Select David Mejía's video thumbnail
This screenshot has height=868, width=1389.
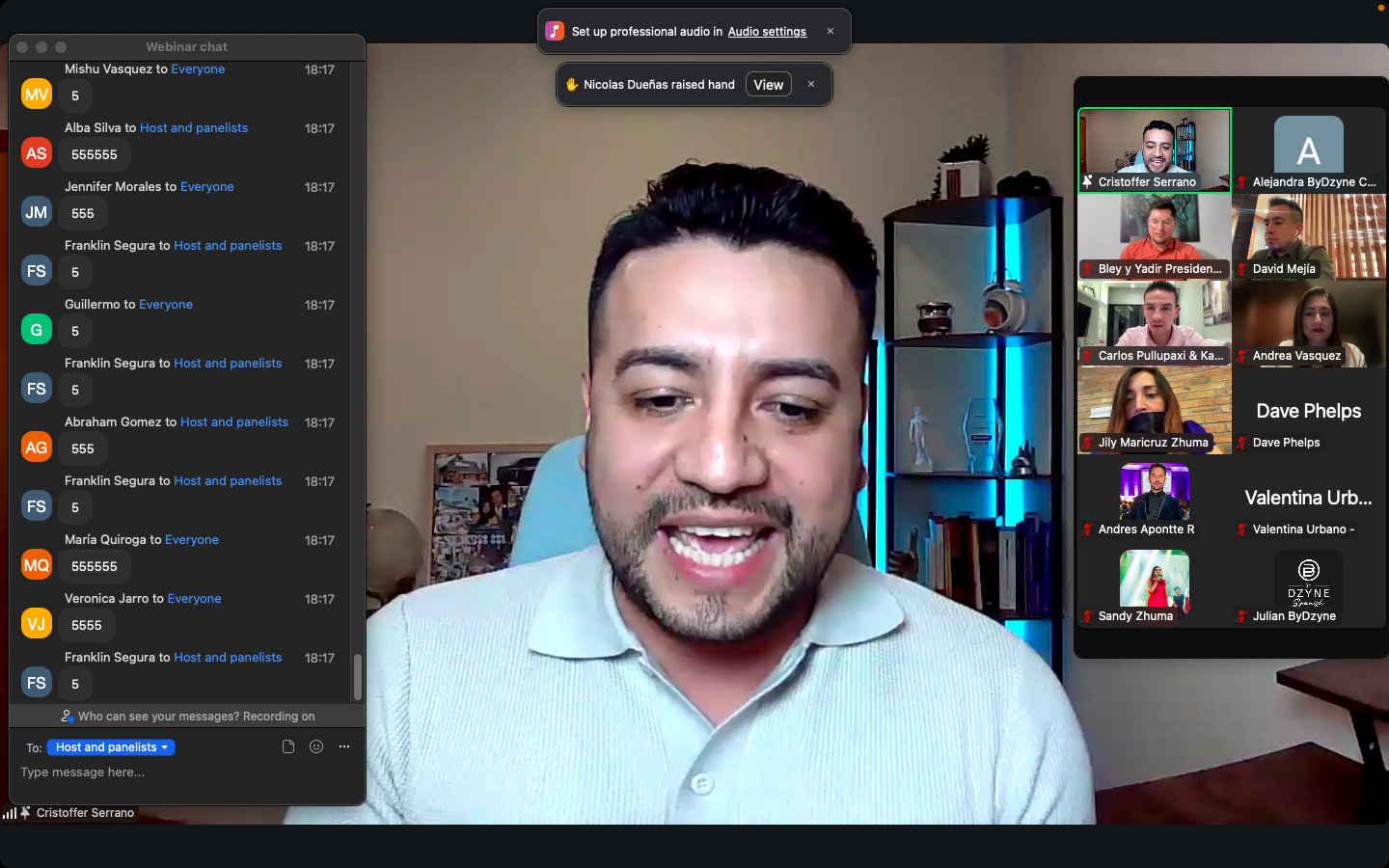click(x=1308, y=236)
